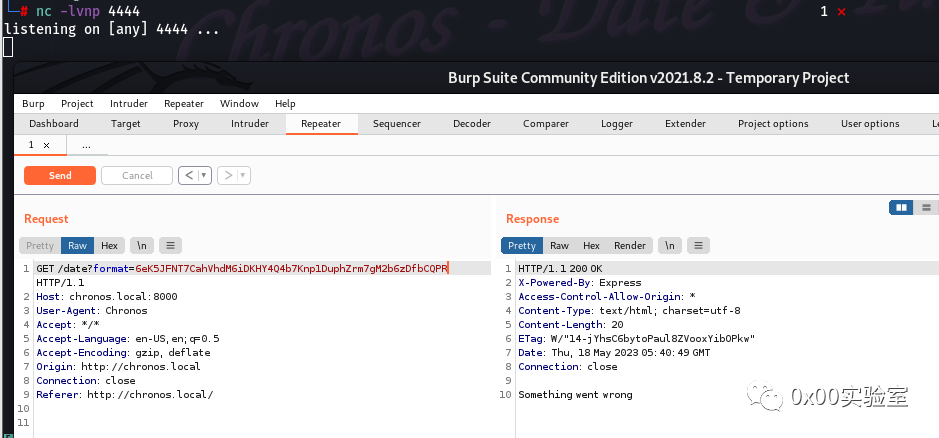The height and width of the screenshot is (438, 939).
Task: Select top-bottom layout icon
Action: click(926, 207)
